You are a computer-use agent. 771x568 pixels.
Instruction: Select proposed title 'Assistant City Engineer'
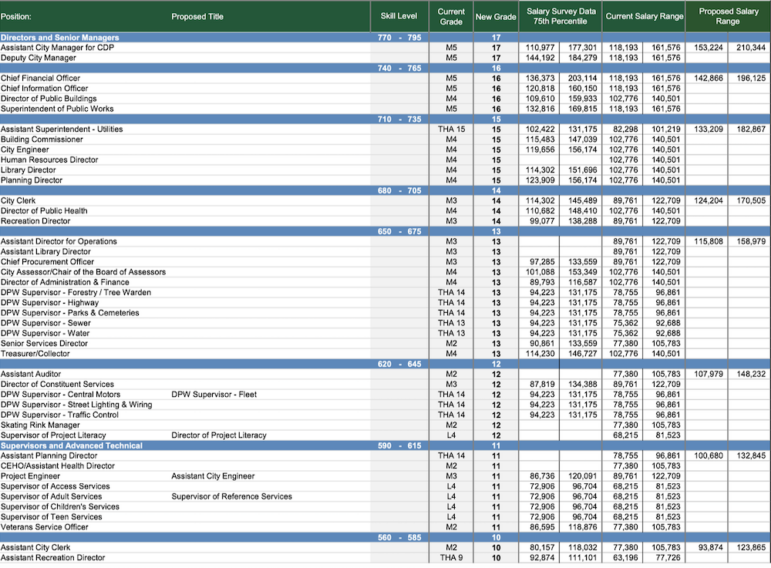[213, 476]
